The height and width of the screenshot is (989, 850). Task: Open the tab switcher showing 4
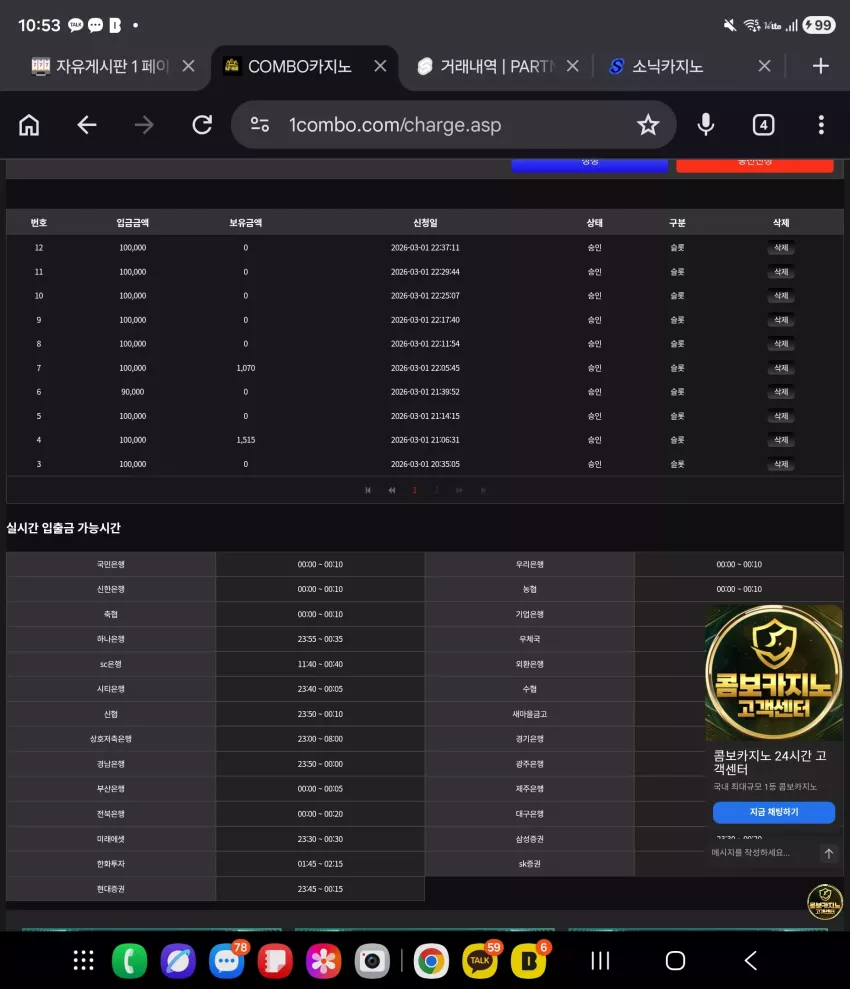[x=764, y=125]
